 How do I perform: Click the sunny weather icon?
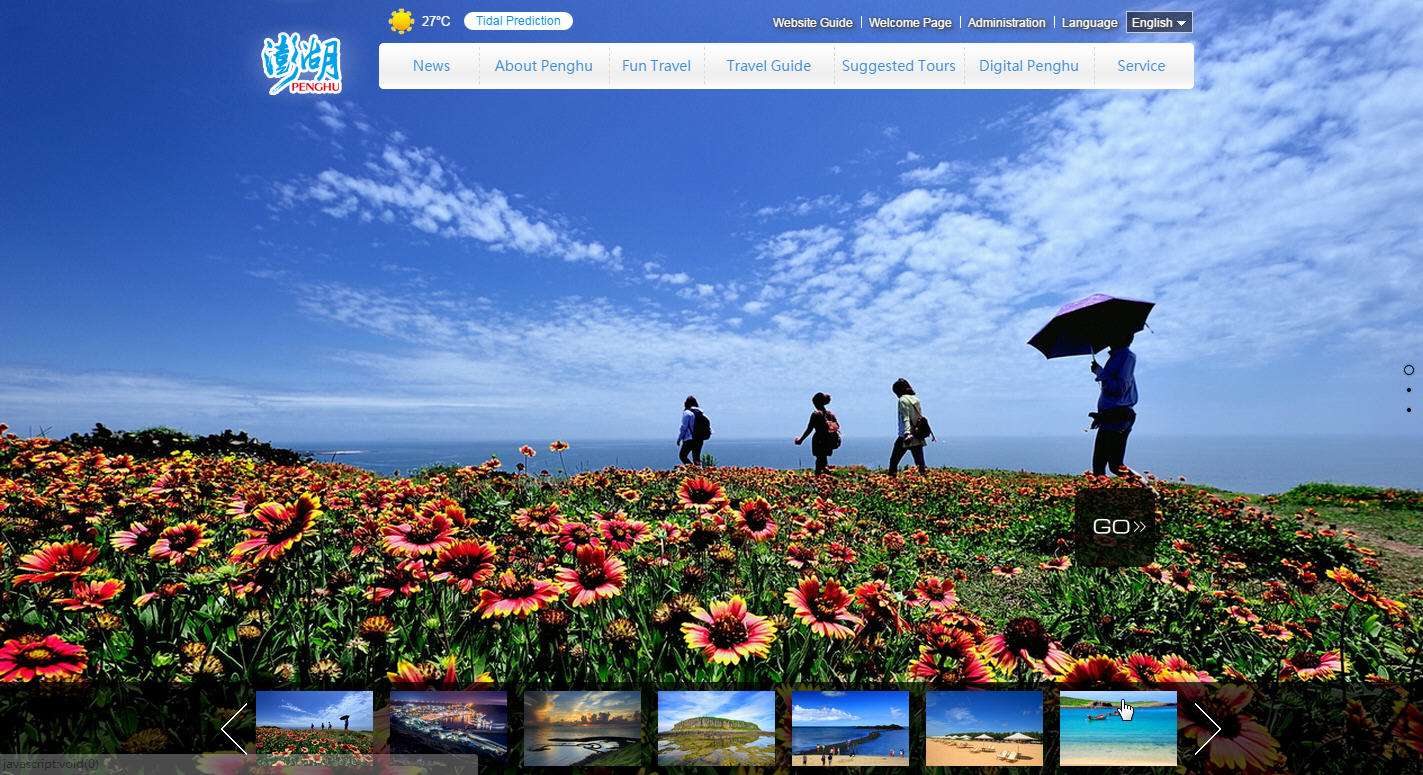click(x=401, y=21)
